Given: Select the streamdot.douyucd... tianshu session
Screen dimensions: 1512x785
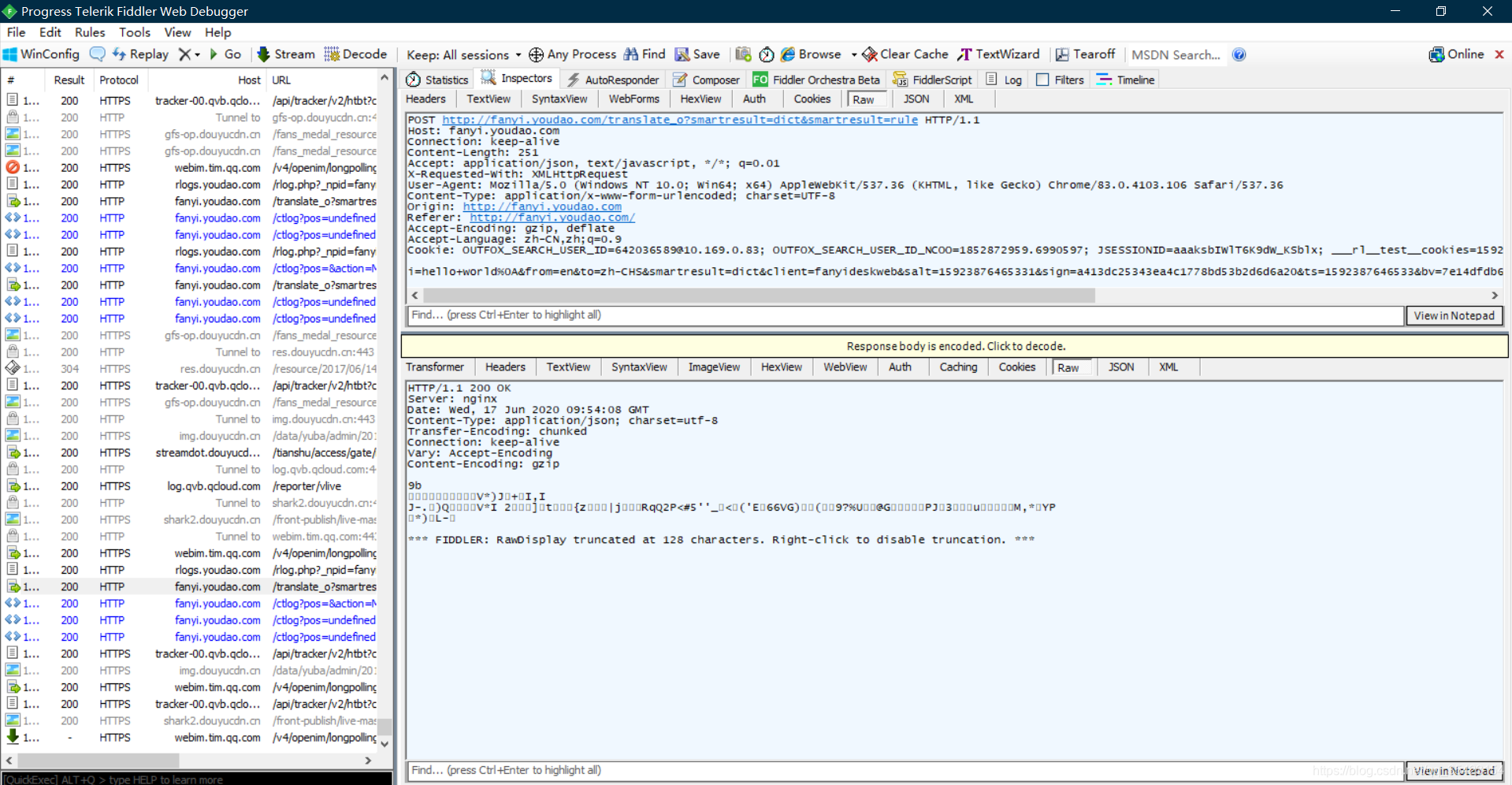Looking at the screenshot, I should [191, 452].
